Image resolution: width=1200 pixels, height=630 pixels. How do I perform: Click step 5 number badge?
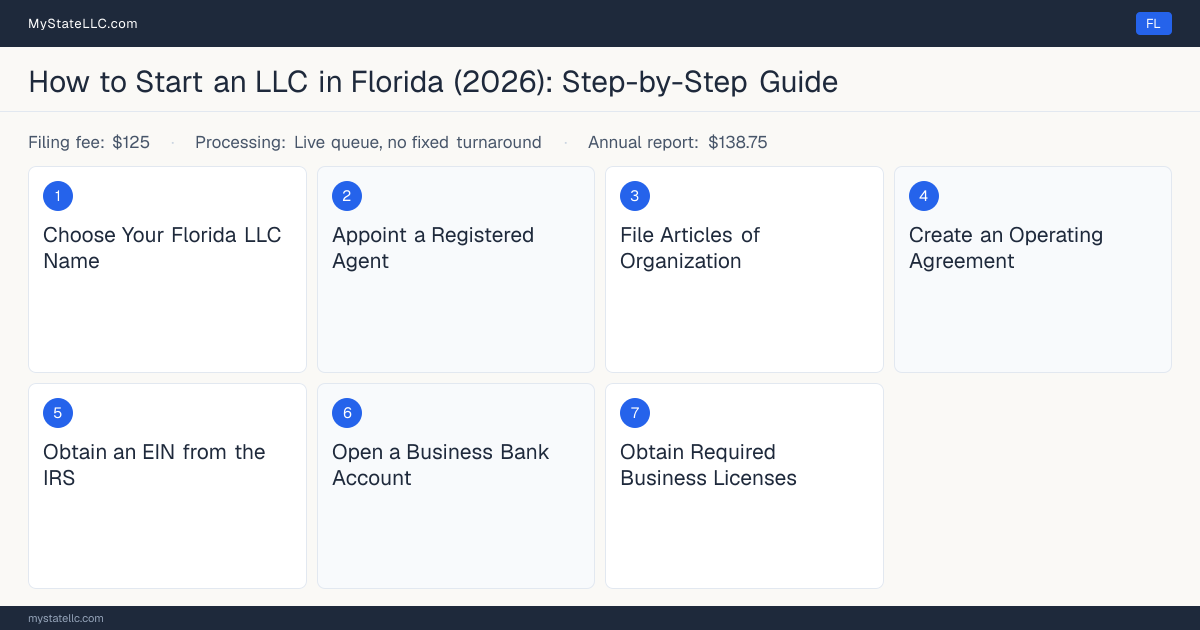point(58,413)
